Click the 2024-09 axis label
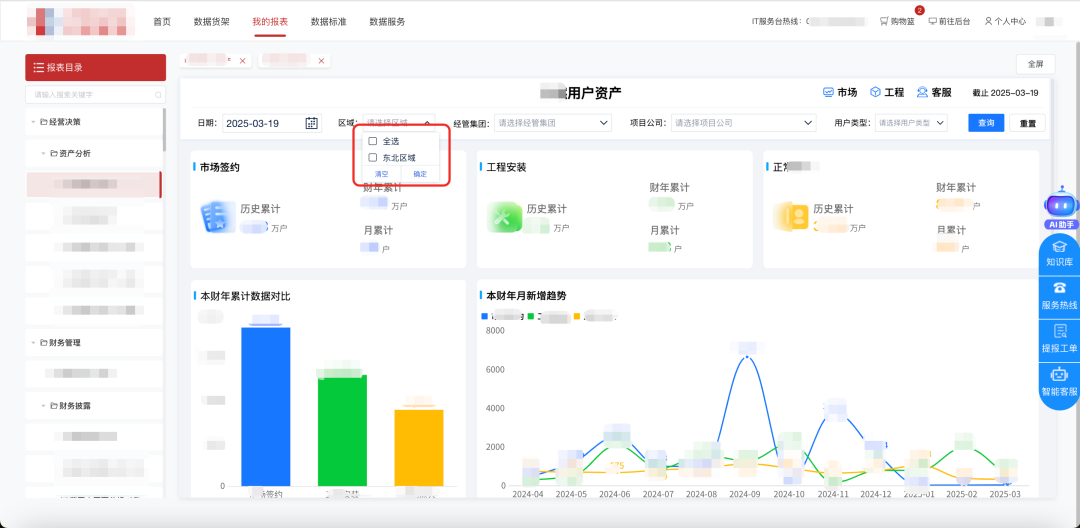 [744, 494]
